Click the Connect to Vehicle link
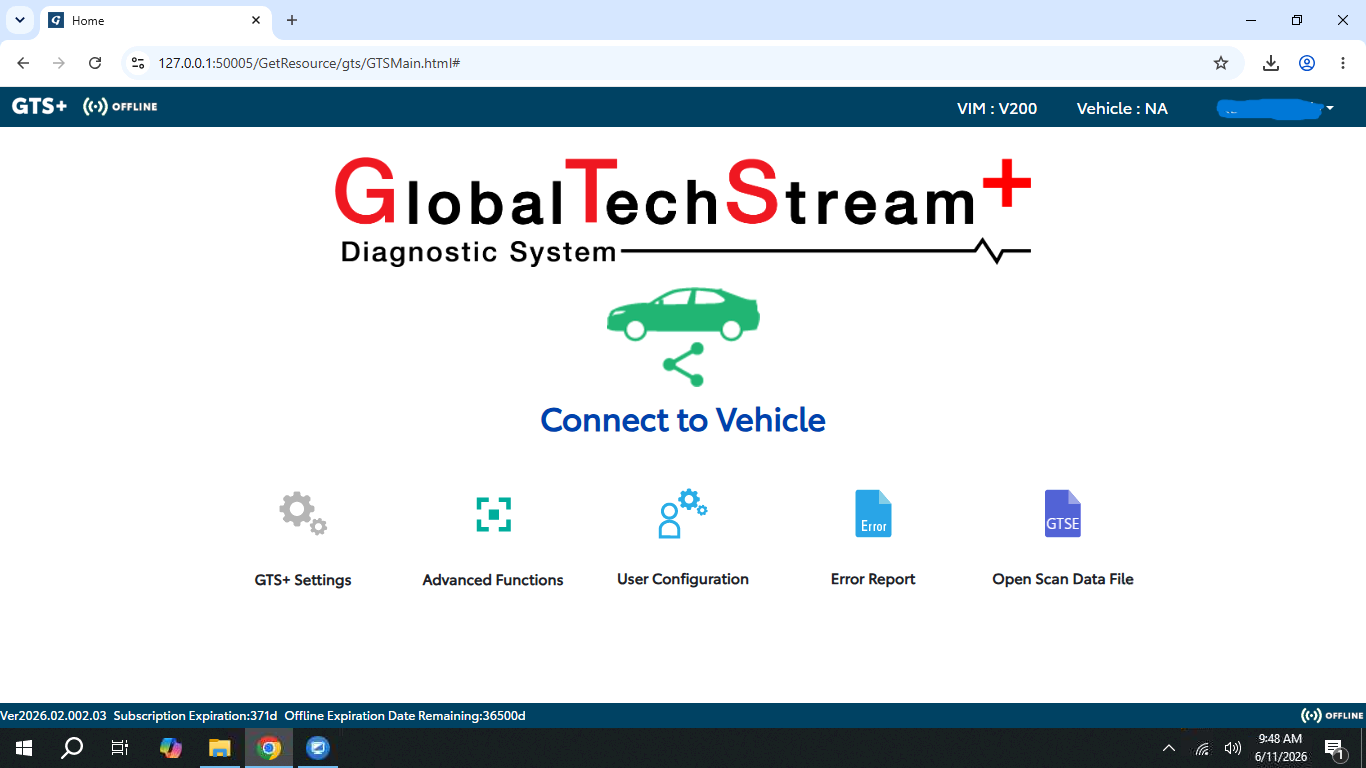The width and height of the screenshot is (1366, 768). click(x=683, y=420)
